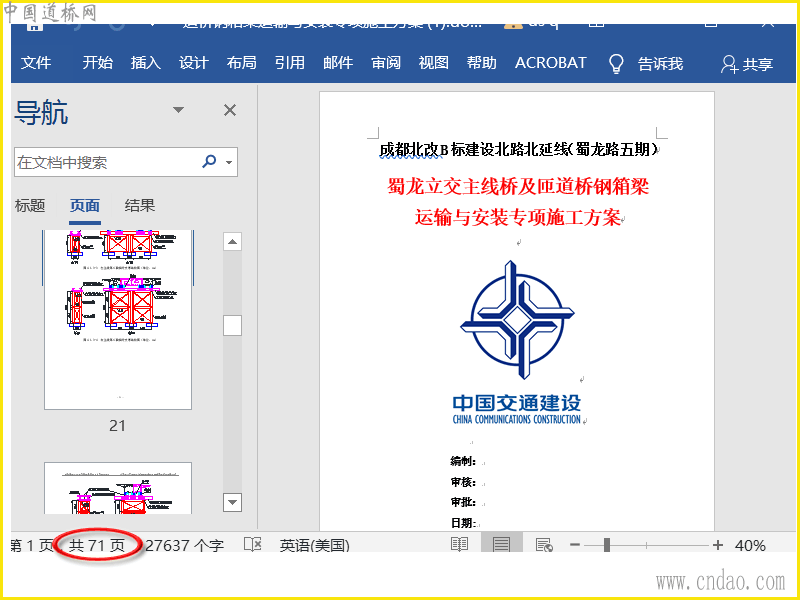Open the 插入 ribbon tab
The image size is (800, 600).
[x=145, y=63]
